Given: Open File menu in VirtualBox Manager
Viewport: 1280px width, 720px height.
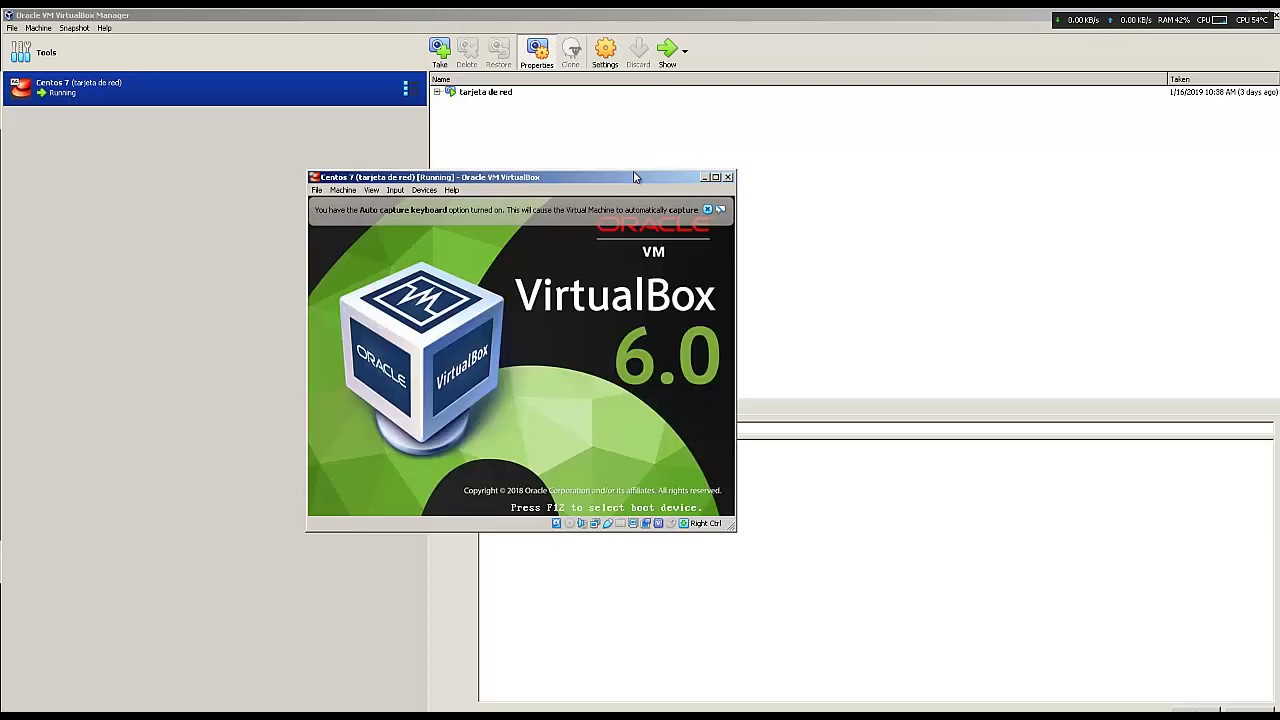Looking at the screenshot, I should tap(12, 28).
